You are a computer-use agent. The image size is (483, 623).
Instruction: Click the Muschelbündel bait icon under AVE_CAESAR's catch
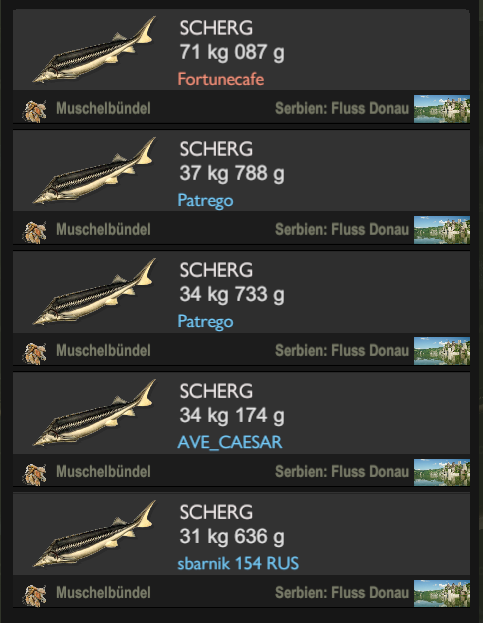(35, 474)
